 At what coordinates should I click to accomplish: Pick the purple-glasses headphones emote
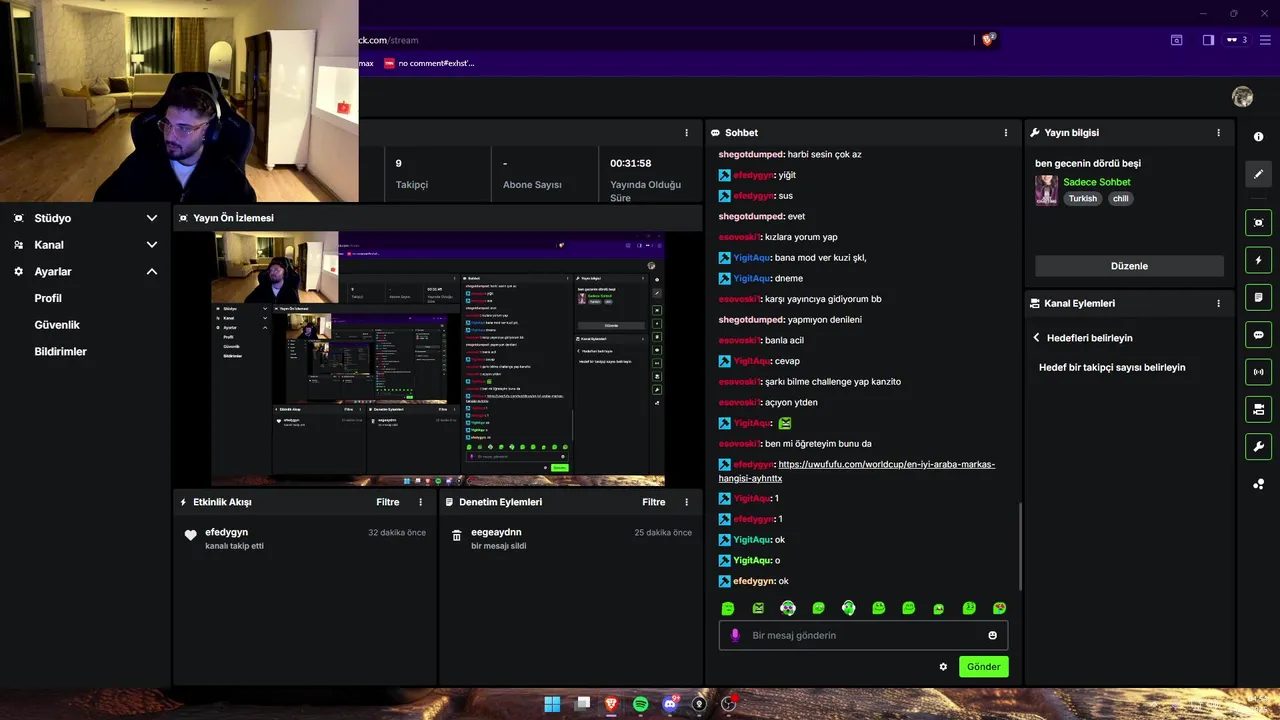click(x=788, y=608)
